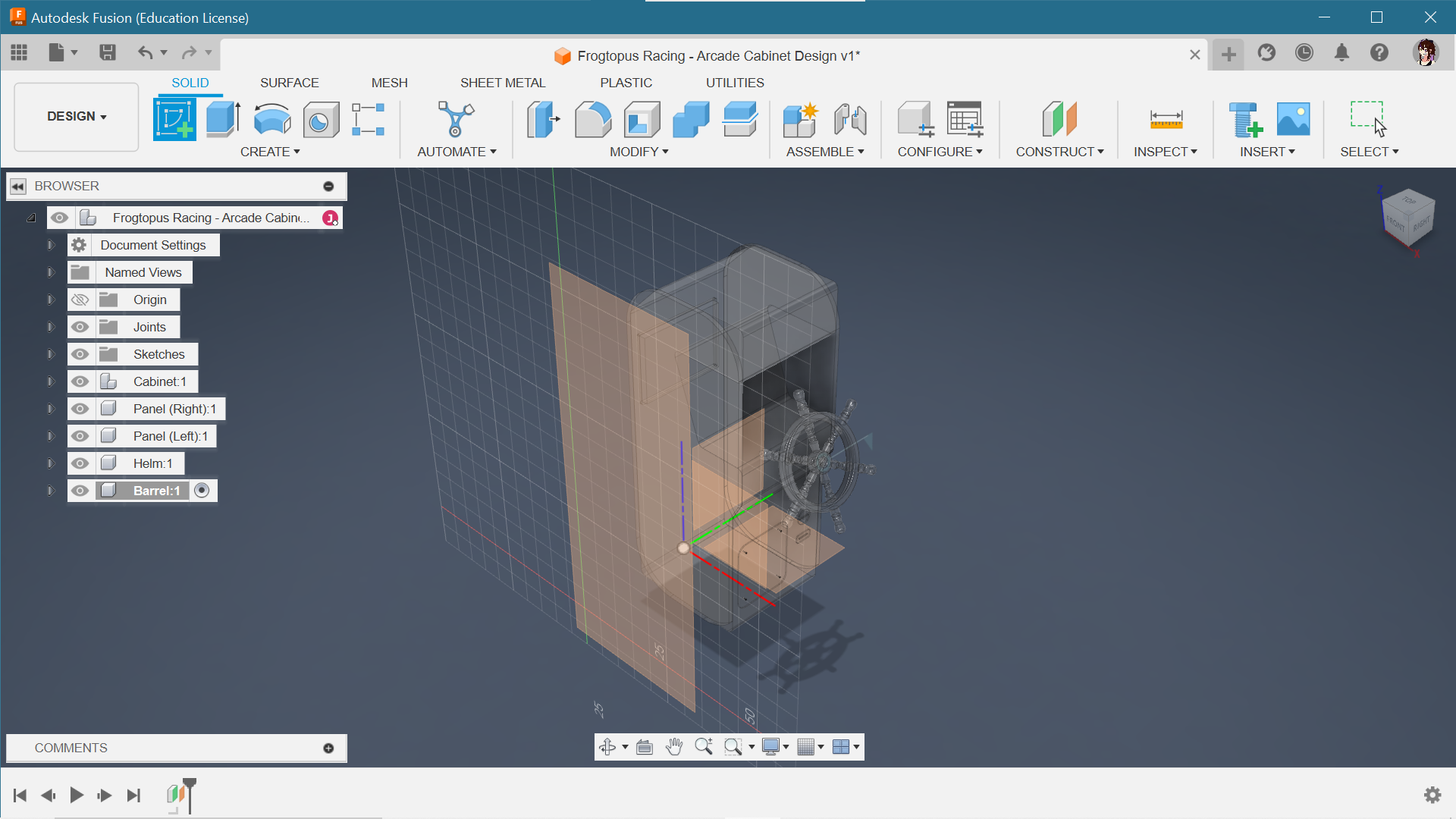Toggle visibility of Panel (Left):1
The width and height of the screenshot is (1456, 819).
pos(79,435)
